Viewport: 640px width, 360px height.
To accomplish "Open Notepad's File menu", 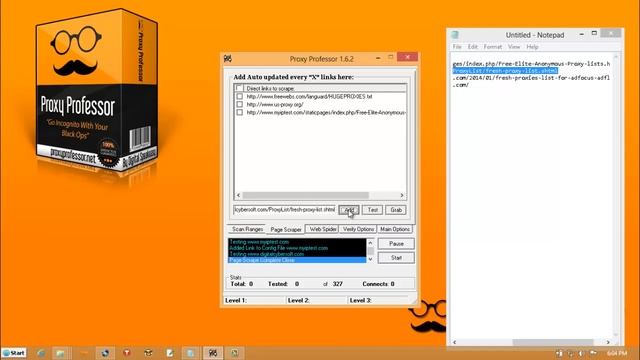I will 457,47.
